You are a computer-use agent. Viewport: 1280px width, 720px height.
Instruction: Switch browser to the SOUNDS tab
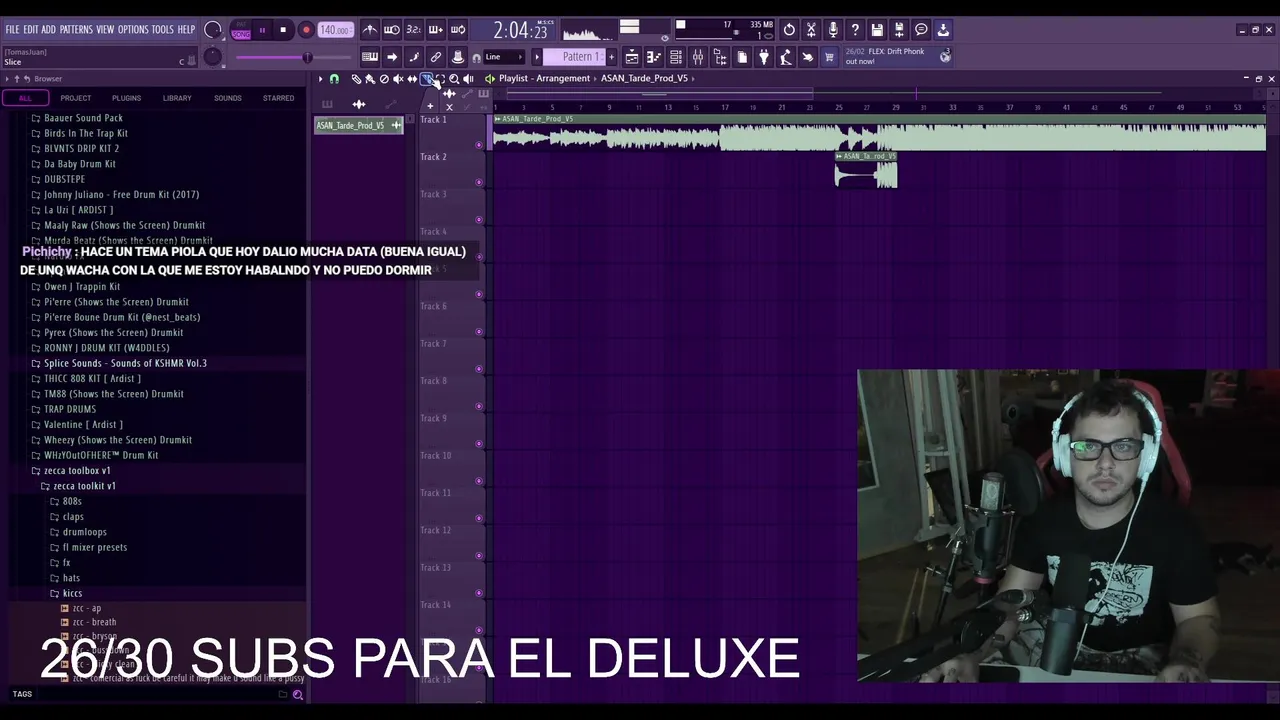point(227,98)
